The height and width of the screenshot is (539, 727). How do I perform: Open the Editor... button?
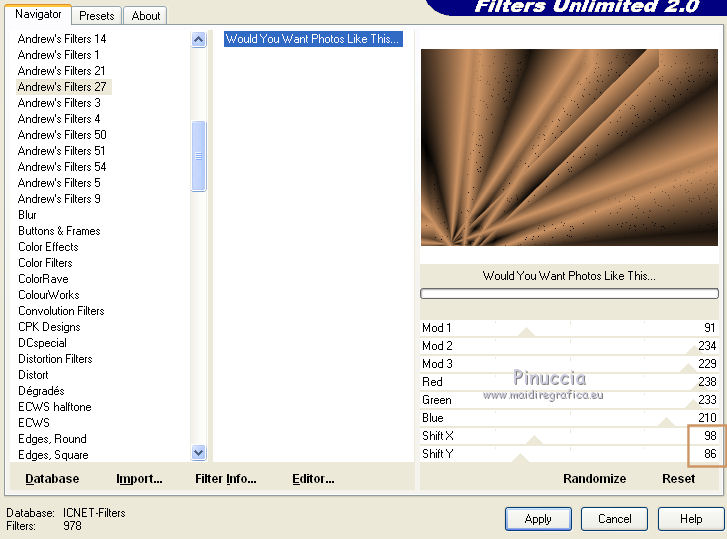[x=313, y=479]
